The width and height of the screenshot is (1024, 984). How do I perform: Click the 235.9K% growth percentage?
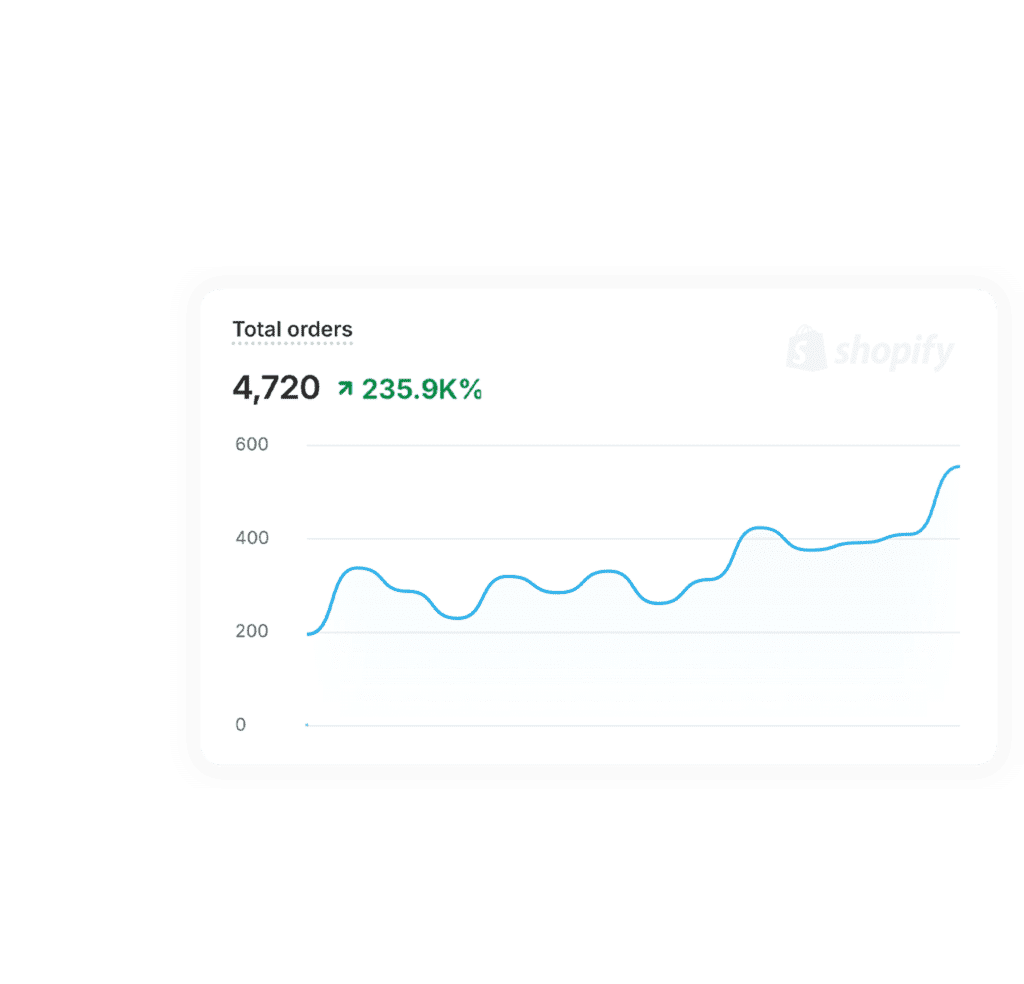(x=422, y=389)
